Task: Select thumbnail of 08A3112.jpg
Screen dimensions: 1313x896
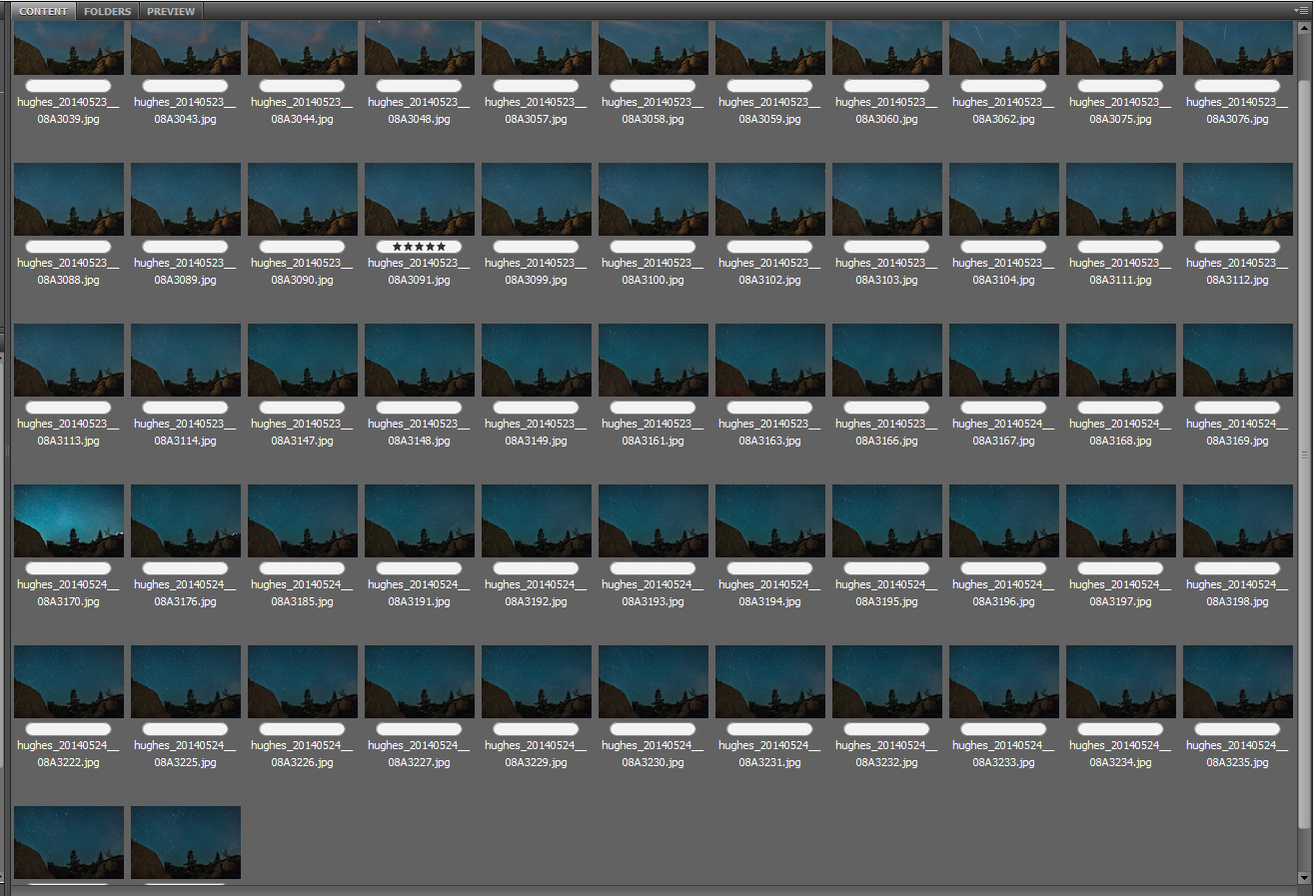Action: tap(1238, 200)
